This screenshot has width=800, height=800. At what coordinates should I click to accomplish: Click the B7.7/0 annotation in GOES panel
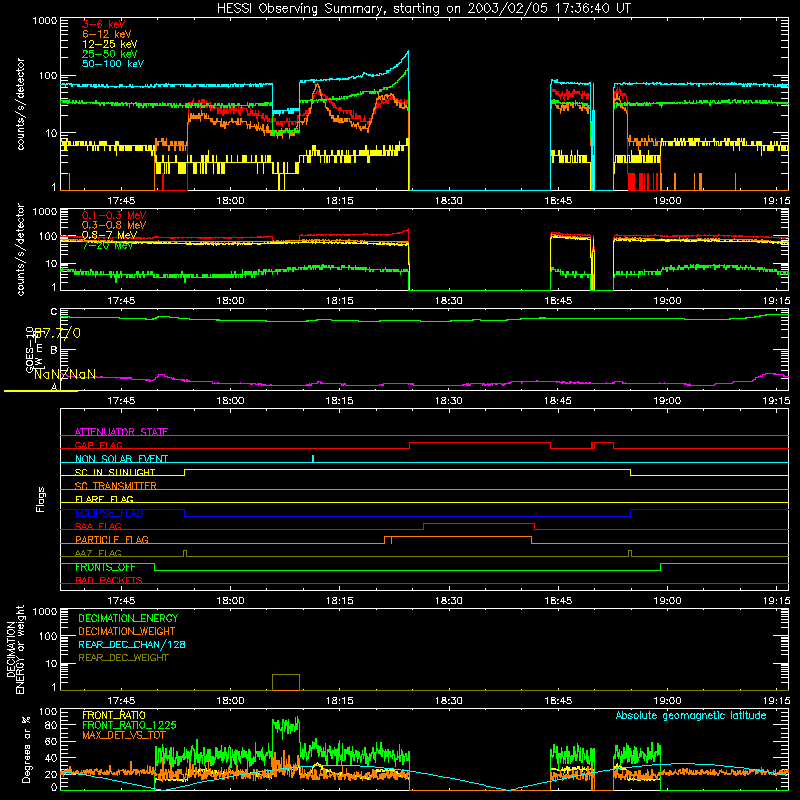point(57,333)
